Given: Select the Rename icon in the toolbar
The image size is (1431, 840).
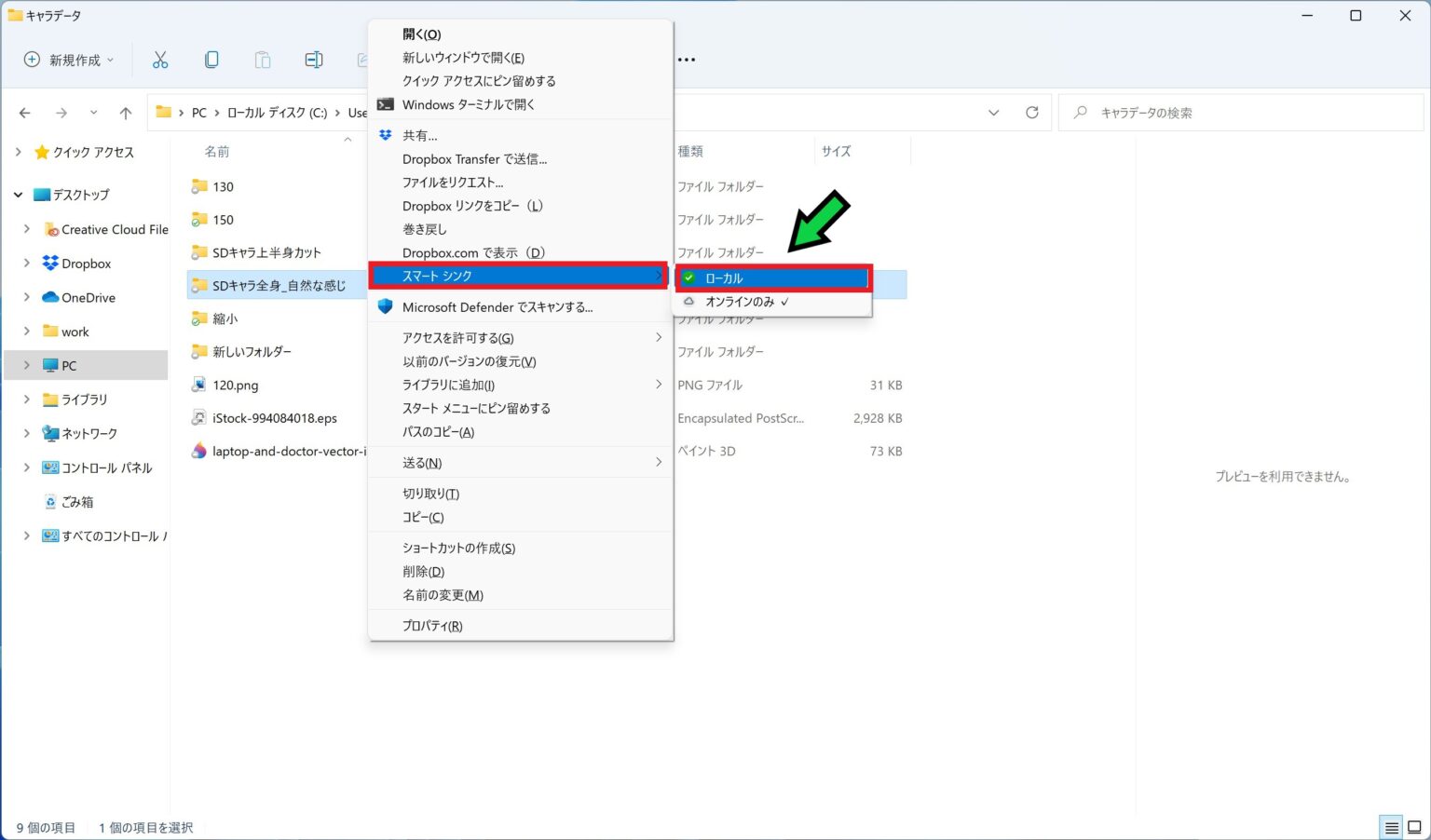Looking at the screenshot, I should (313, 59).
